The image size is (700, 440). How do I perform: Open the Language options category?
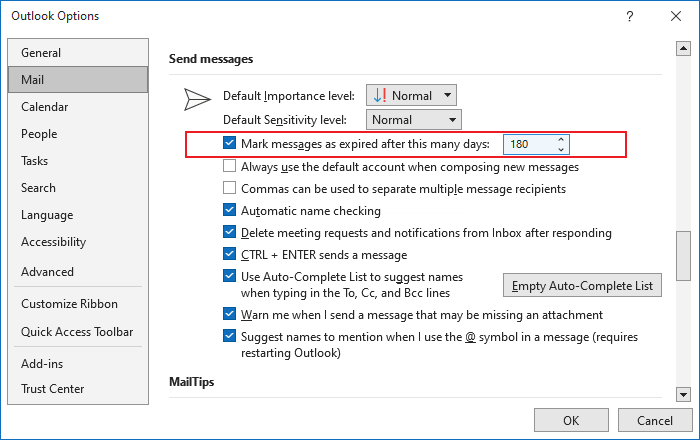78,215
